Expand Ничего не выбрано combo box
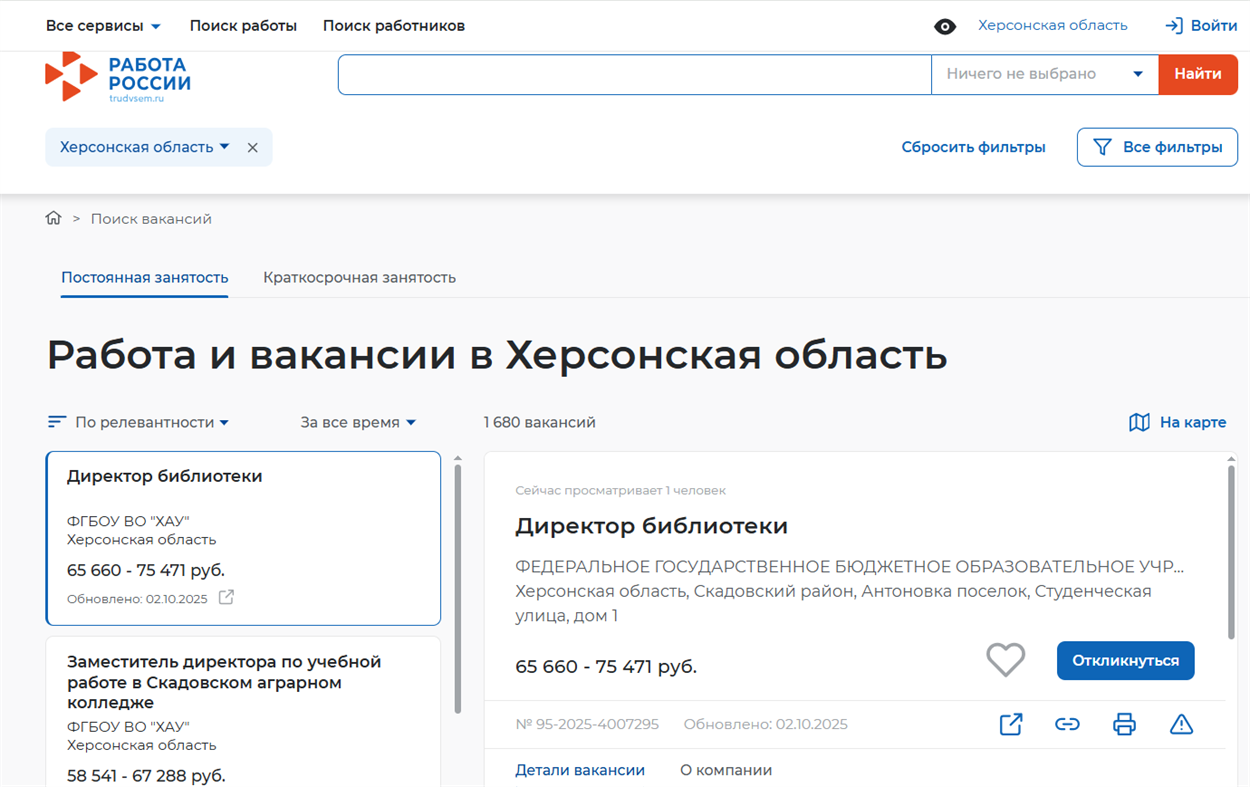Viewport: 1250px width, 787px height. 1044,74
